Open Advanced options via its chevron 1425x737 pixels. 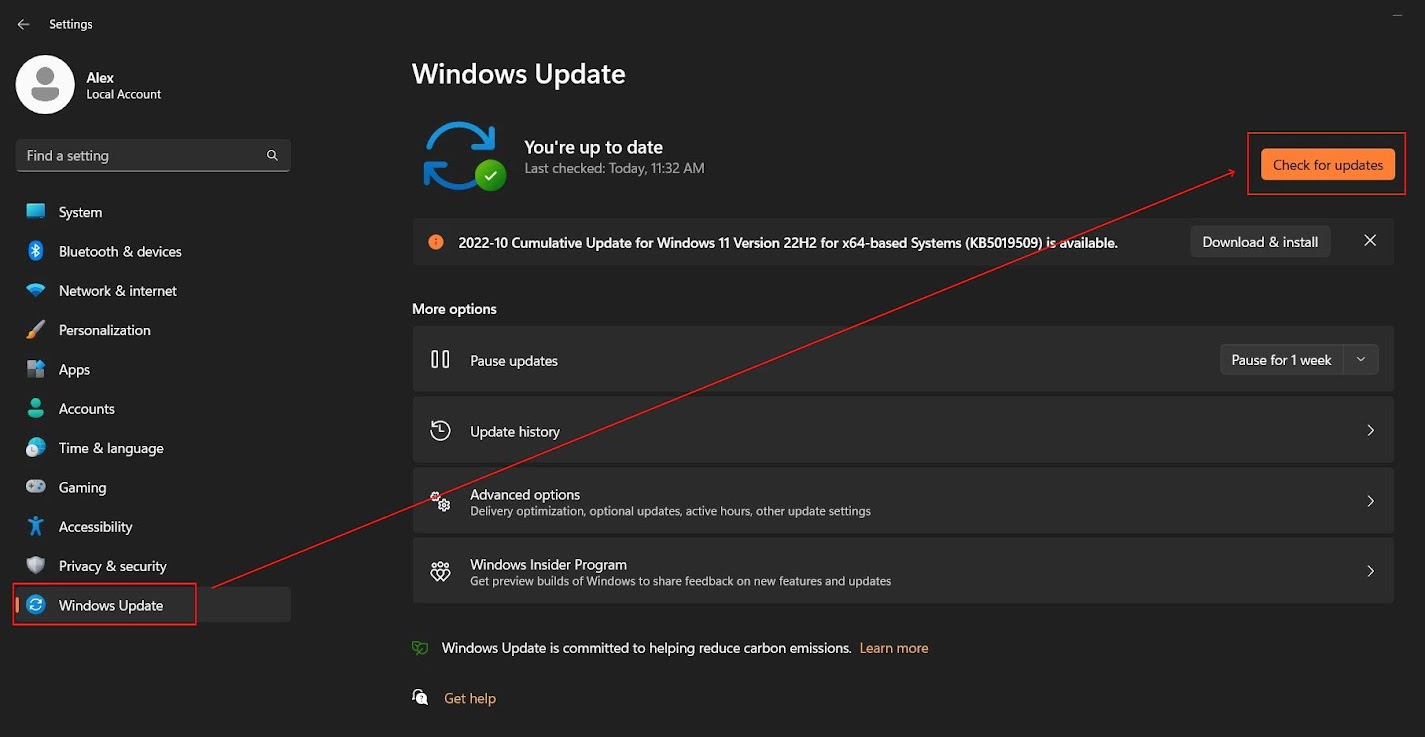1370,501
